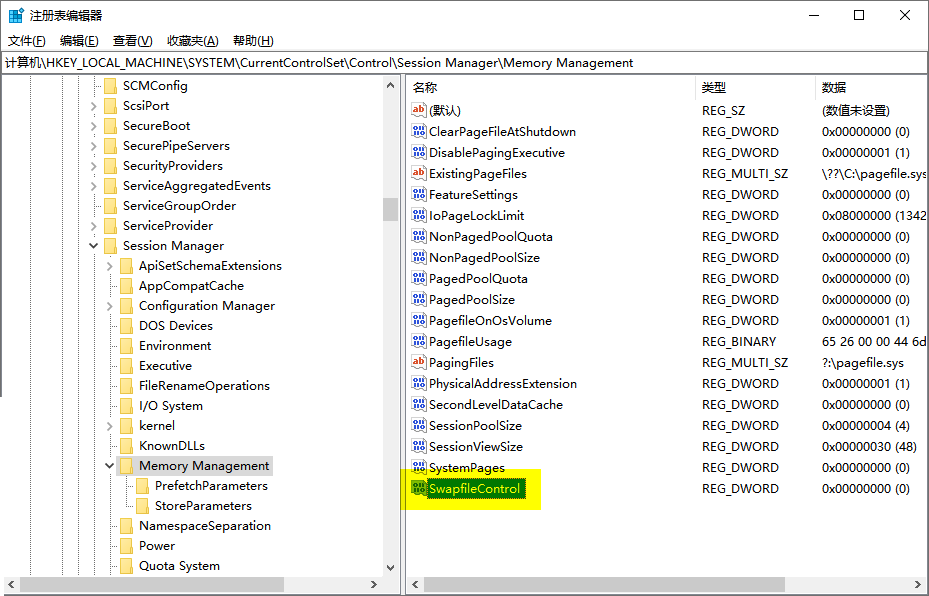This screenshot has height=596, width=929.
Task: Expand the kernel tree node
Action: [x=109, y=425]
